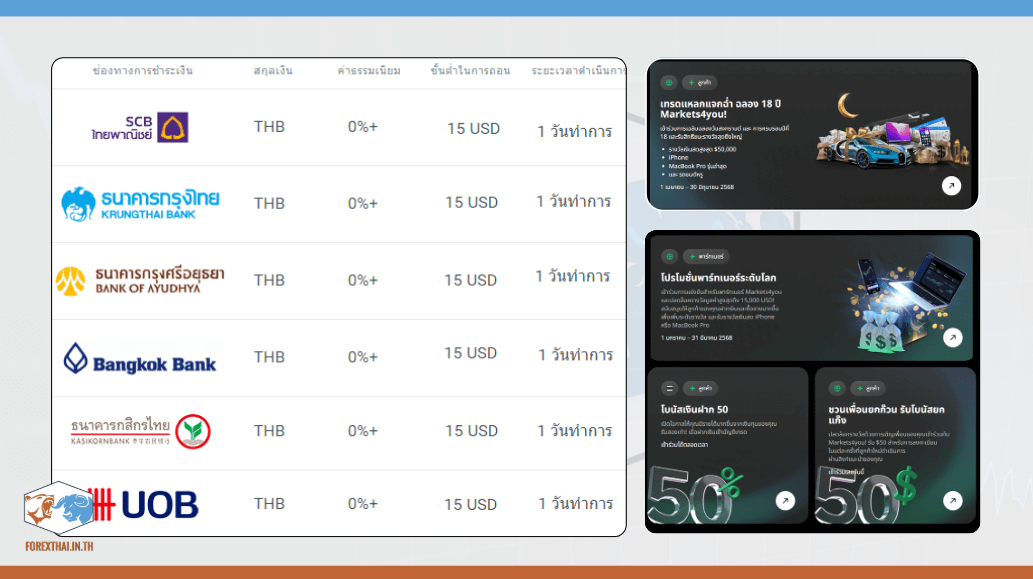Open the Markets4you 18th anniversary card arrow
The width and height of the screenshot is (1033, 579).
pos(951,186)
